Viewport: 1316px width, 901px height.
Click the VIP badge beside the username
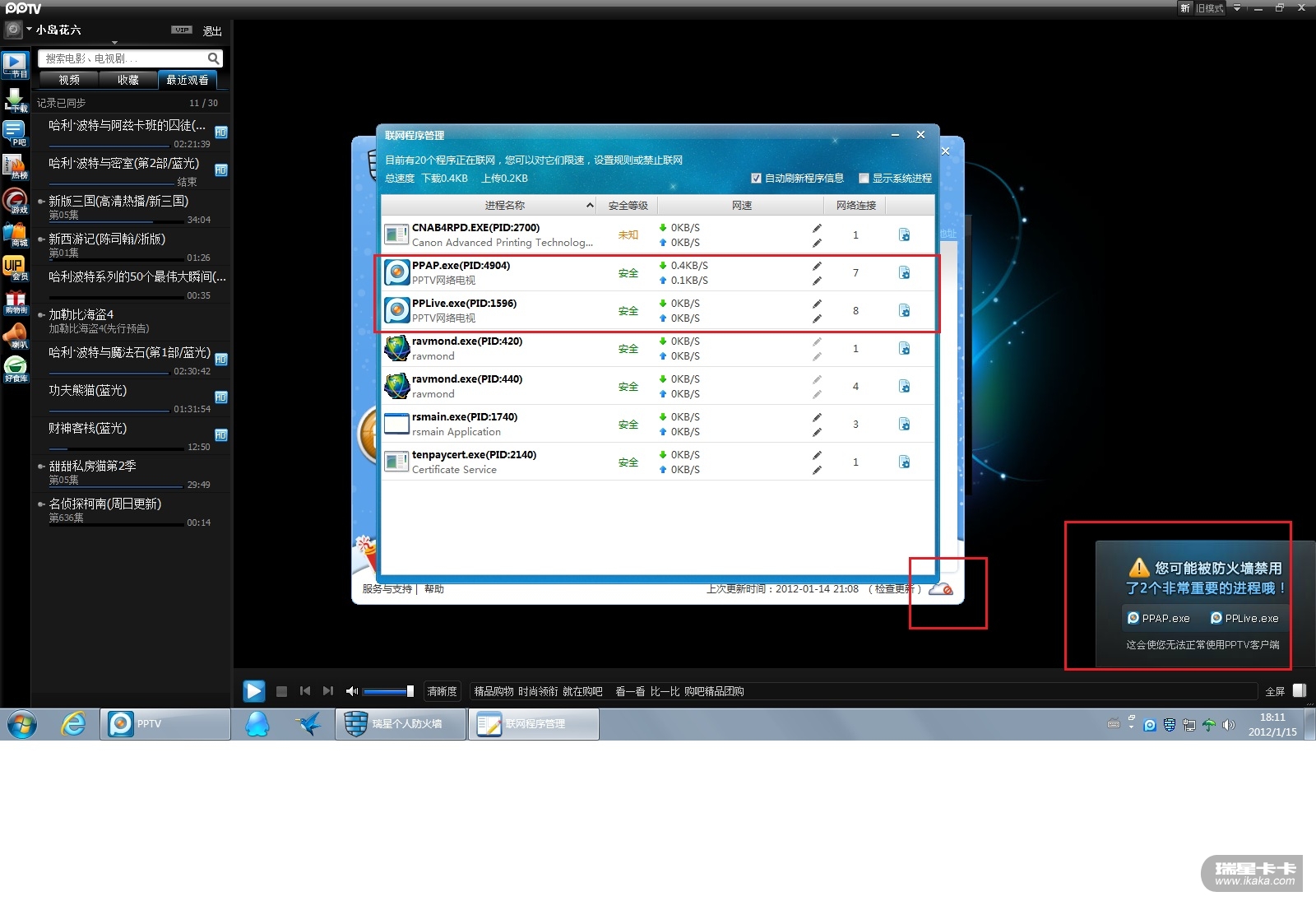(182, 30)
